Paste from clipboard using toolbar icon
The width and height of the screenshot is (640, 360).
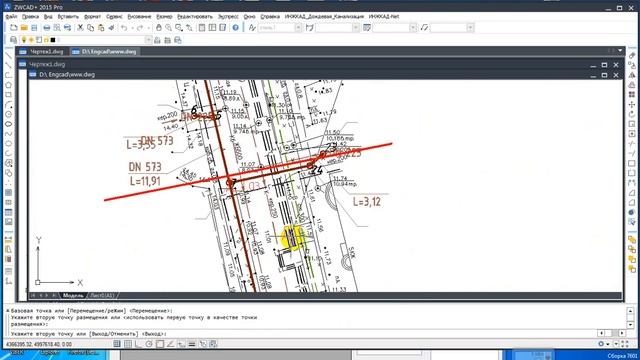pos(101,28)
